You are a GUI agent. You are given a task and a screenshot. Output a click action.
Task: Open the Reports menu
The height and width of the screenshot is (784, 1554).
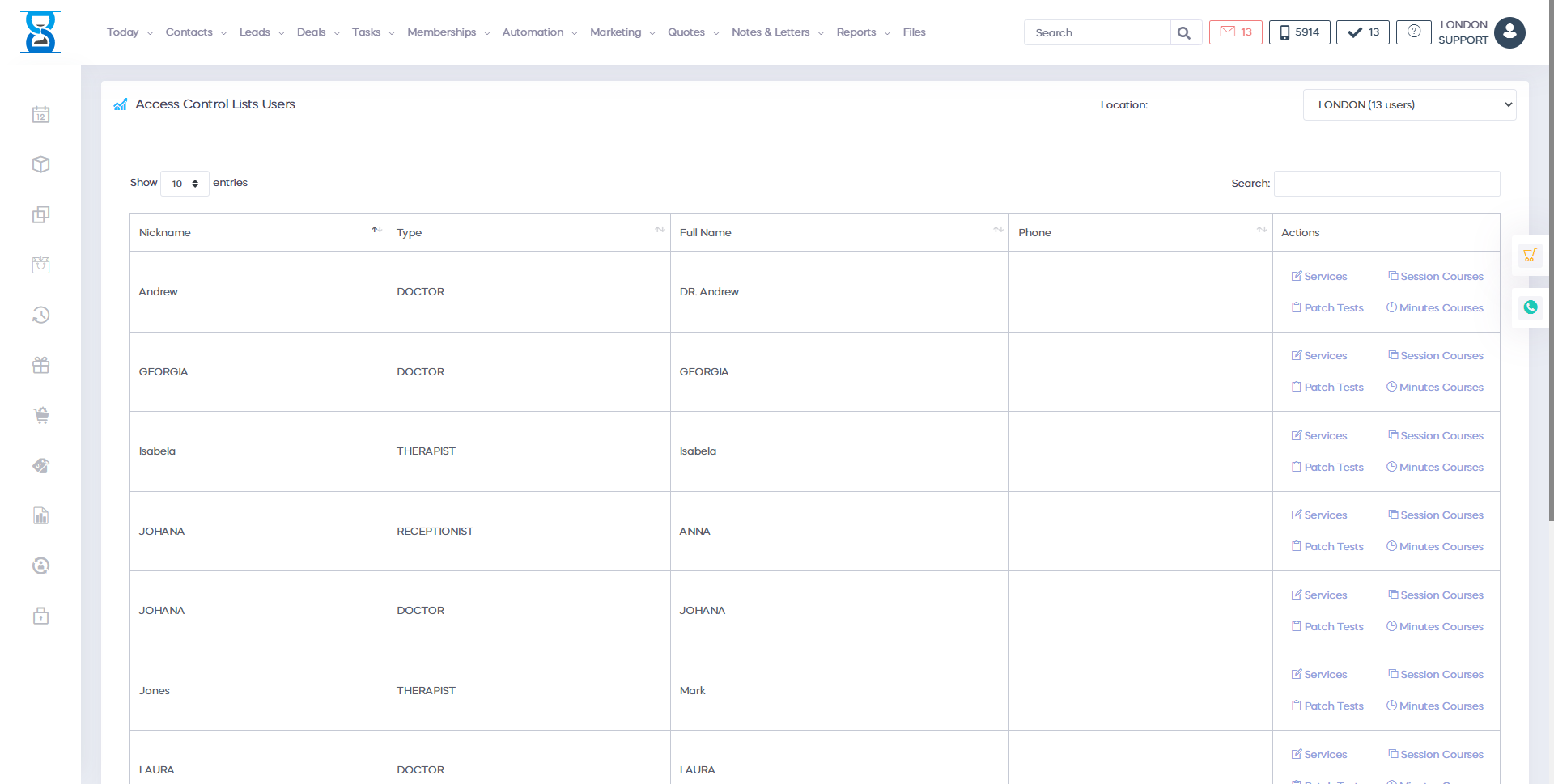point(863,32)
